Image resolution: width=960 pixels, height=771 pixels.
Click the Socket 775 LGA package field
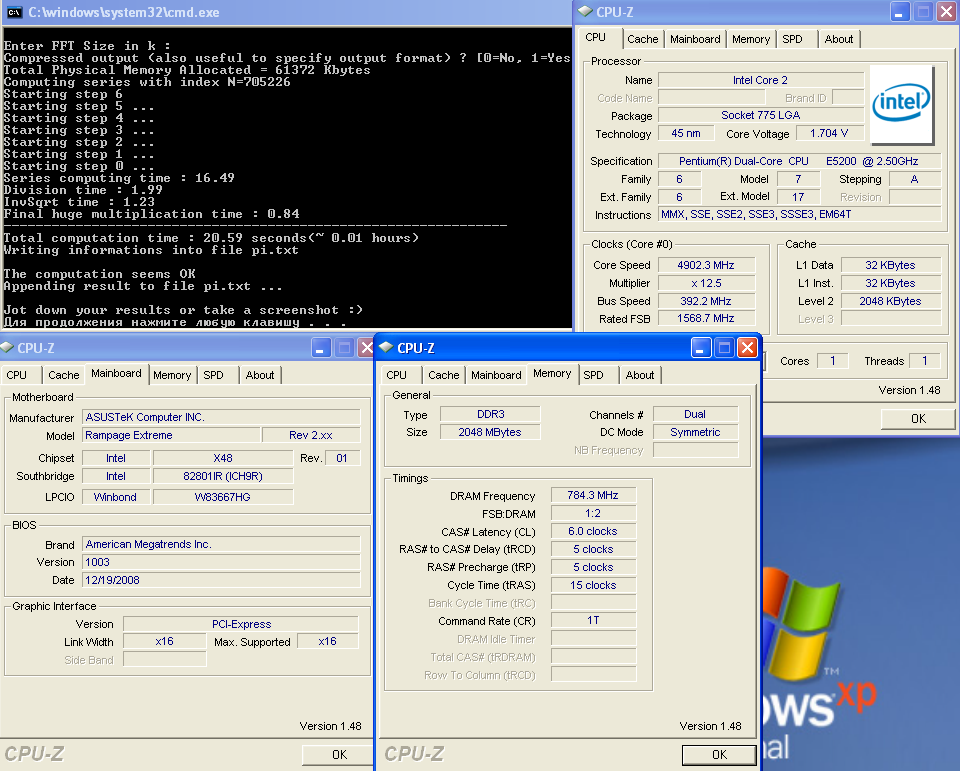[760, 115]
